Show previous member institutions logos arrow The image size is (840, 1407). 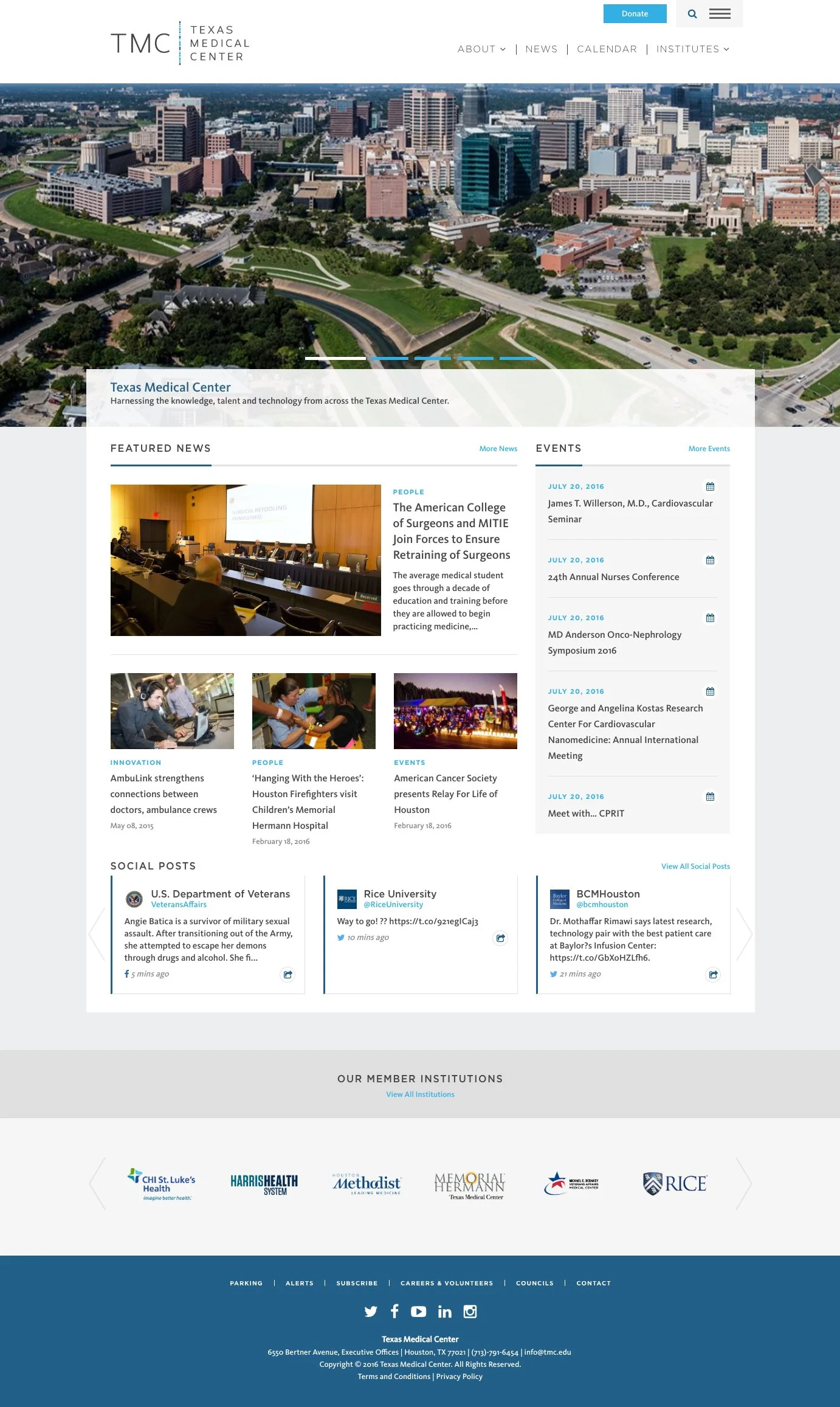click(97, 1183)
